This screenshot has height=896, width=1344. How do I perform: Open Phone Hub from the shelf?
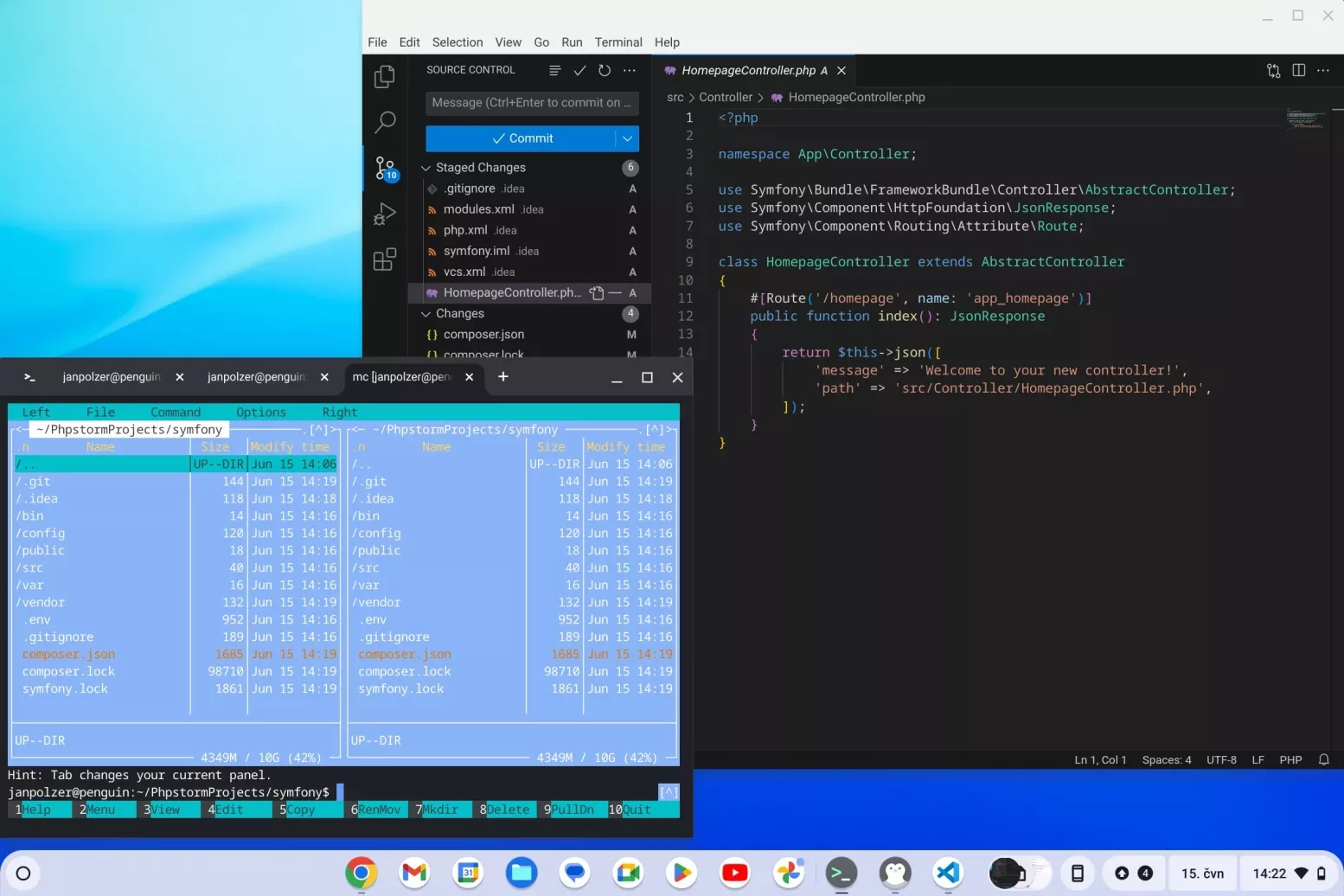pos(1078,874)
